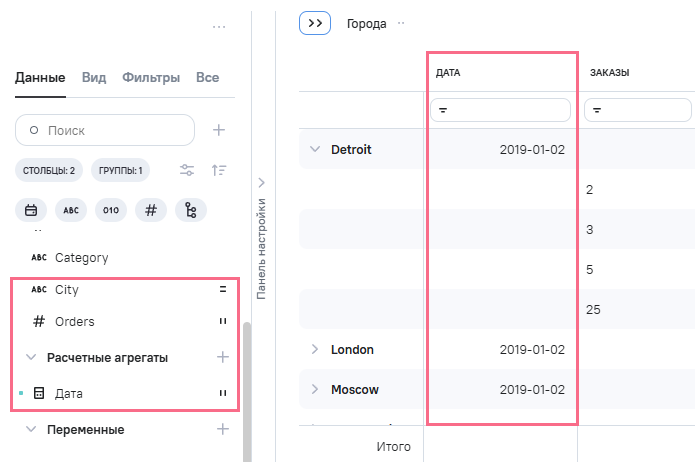Expand the London group row
695x462 pixels.
pos(315,349)
